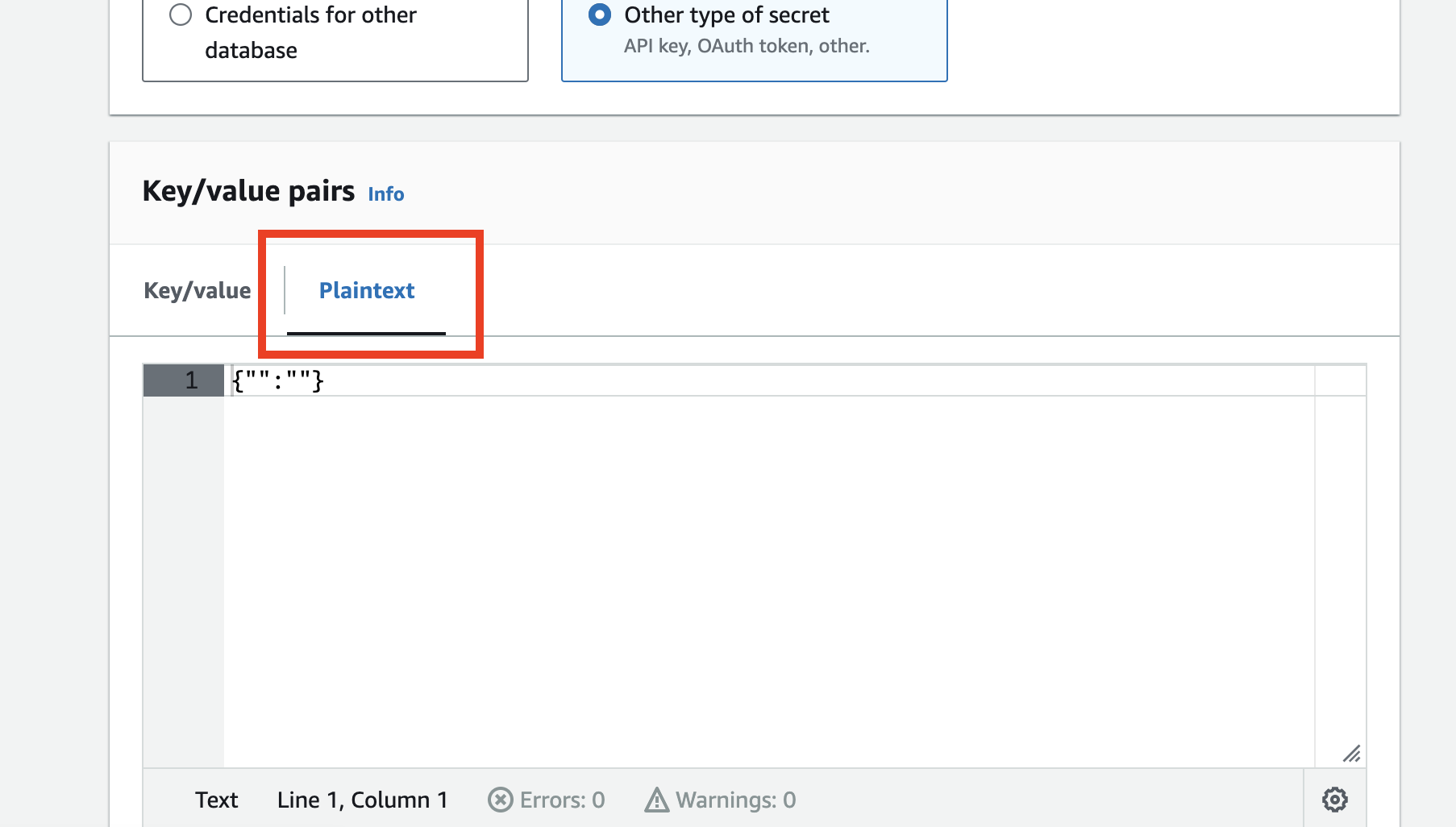Click the Warnings: 0 count text
The width and height of the screenshot is (1456, 827).
pyautogui.click(x=735, y=800)
